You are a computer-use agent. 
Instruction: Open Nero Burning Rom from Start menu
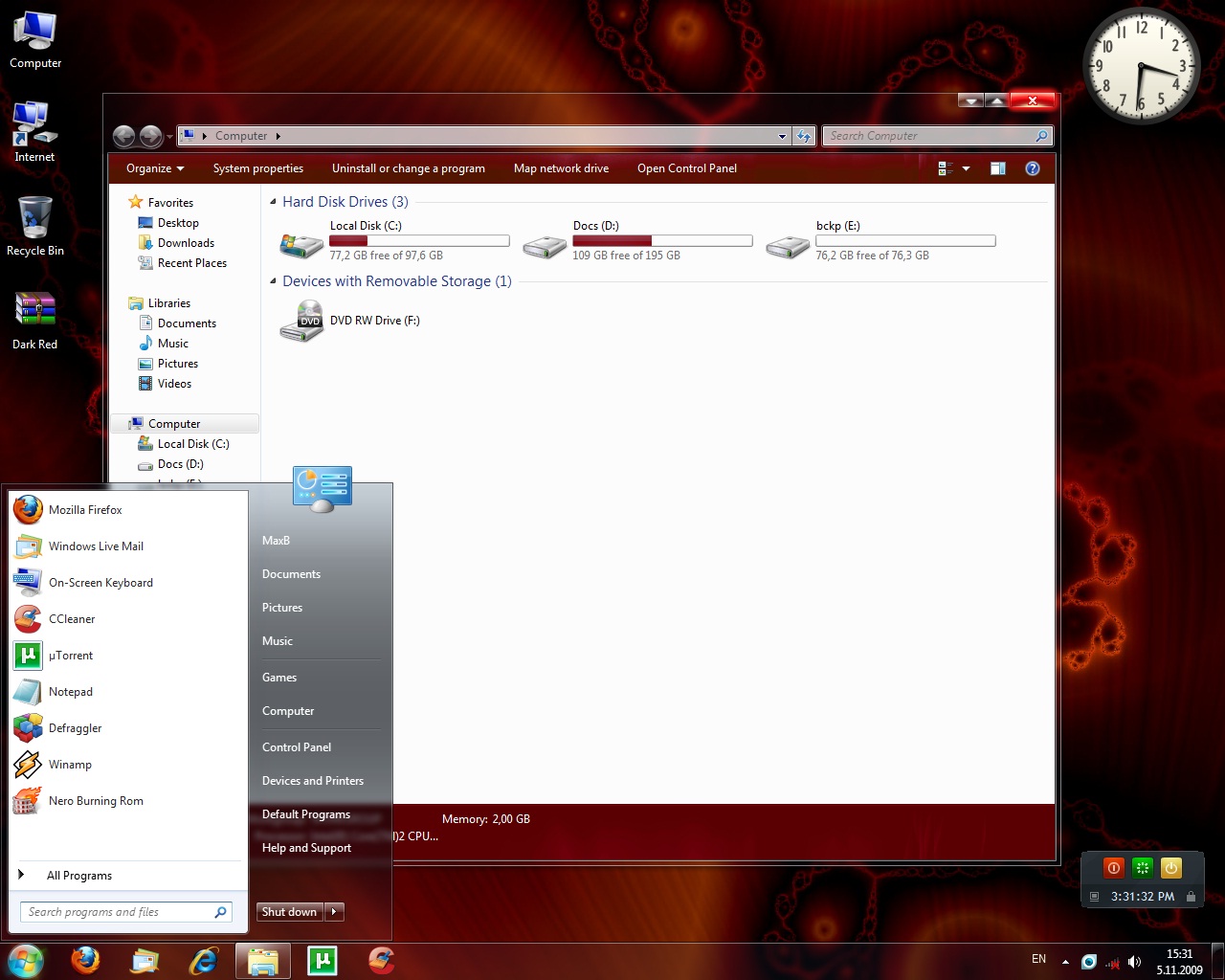(127, 801)
